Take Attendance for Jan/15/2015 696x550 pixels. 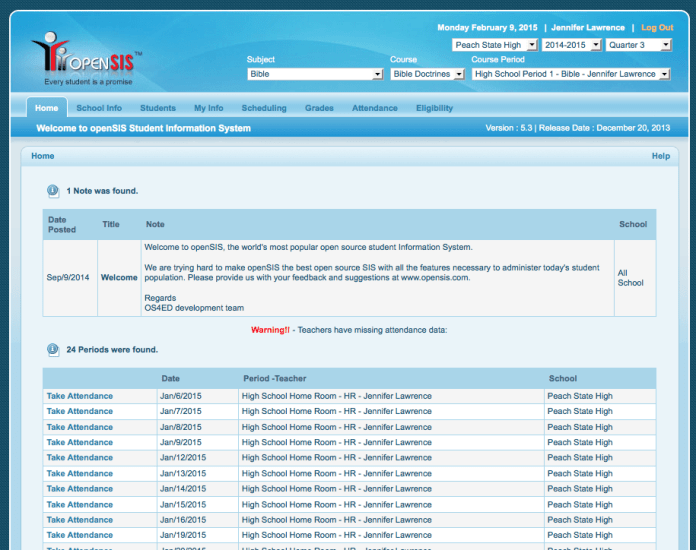[x=80, y=504]
